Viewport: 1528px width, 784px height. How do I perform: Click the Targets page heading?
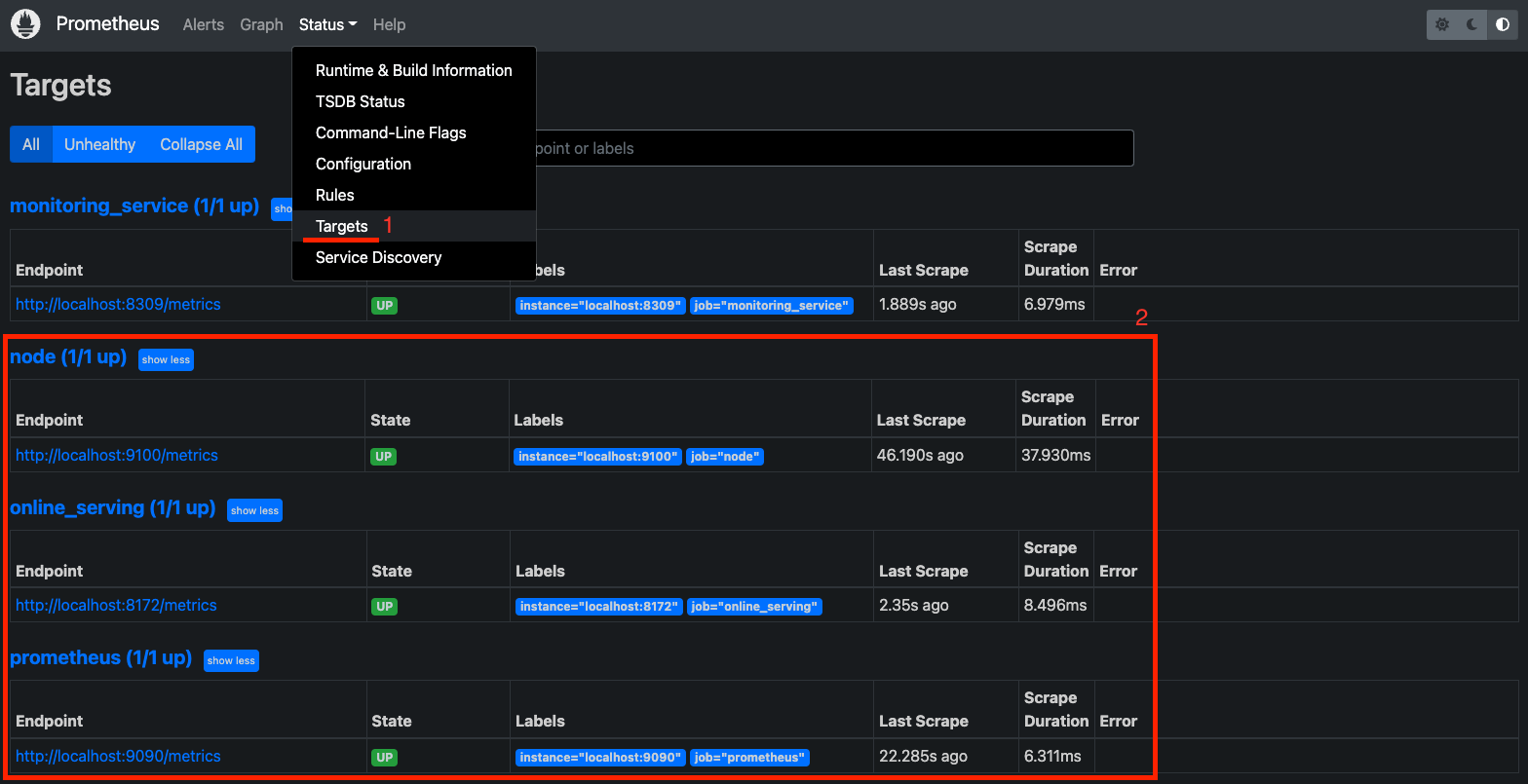[60, 86]
